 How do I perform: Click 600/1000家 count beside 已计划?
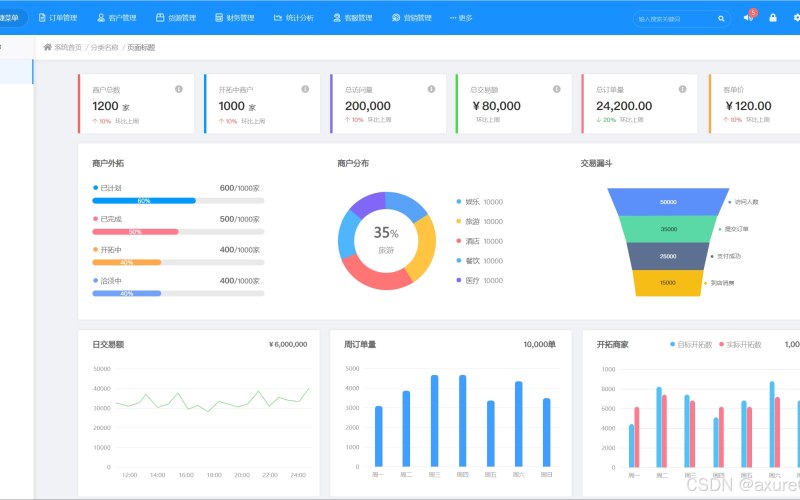point(240,188)
